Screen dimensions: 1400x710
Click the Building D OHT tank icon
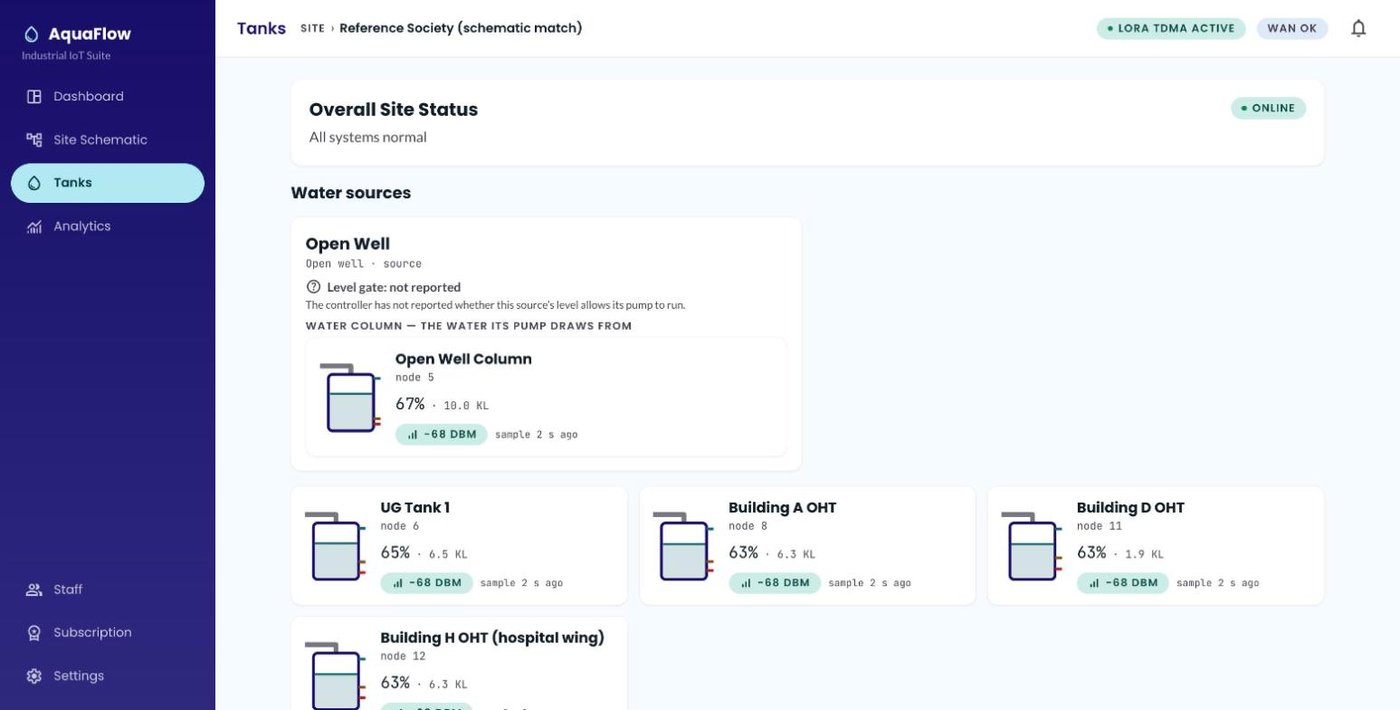[1032, 546]
